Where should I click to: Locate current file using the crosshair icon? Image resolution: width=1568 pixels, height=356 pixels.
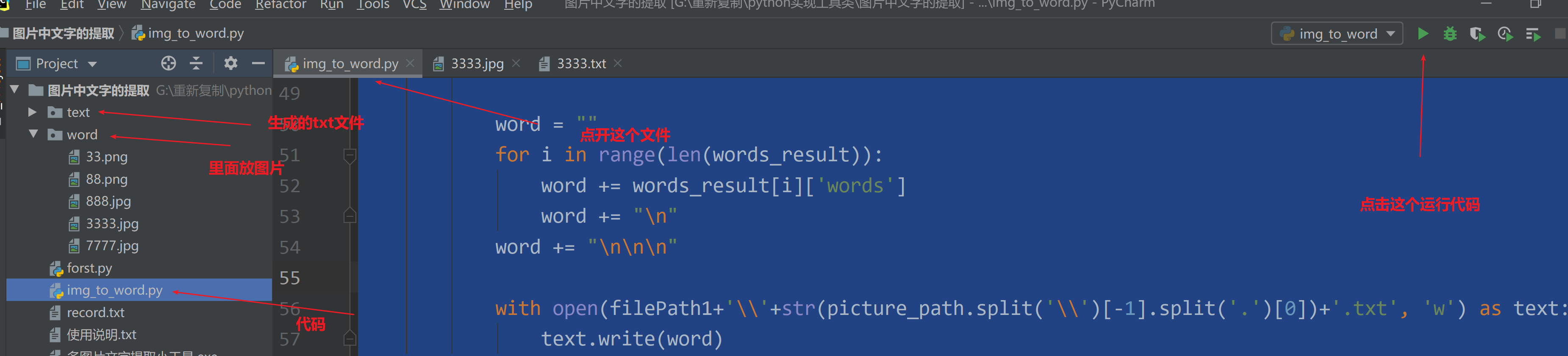point(169,63)
